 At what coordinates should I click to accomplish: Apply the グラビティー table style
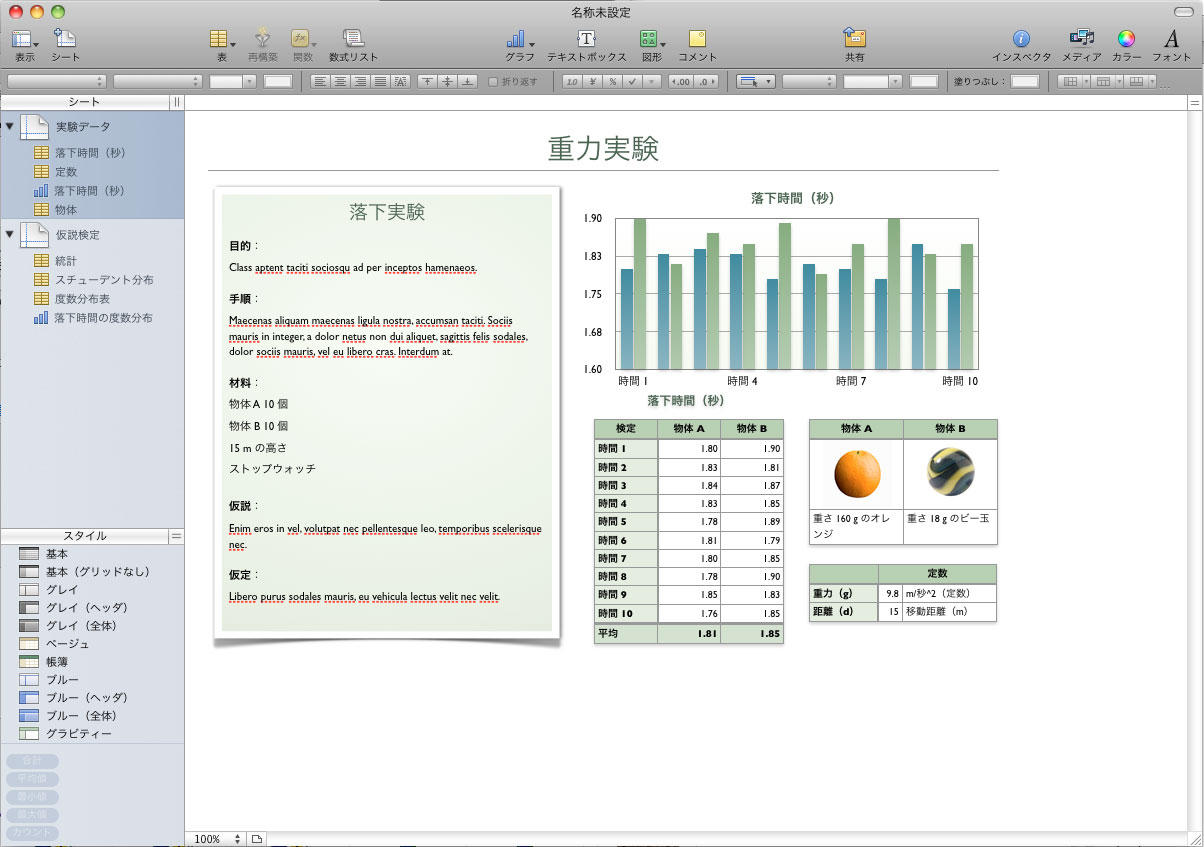pos(78,734)
